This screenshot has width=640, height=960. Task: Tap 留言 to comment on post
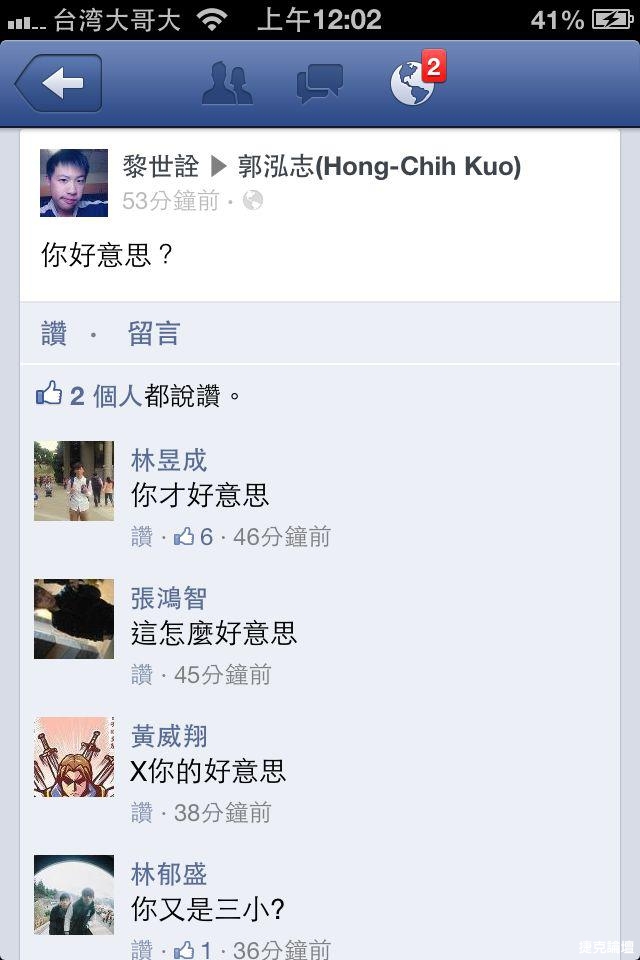click(154, 334)
